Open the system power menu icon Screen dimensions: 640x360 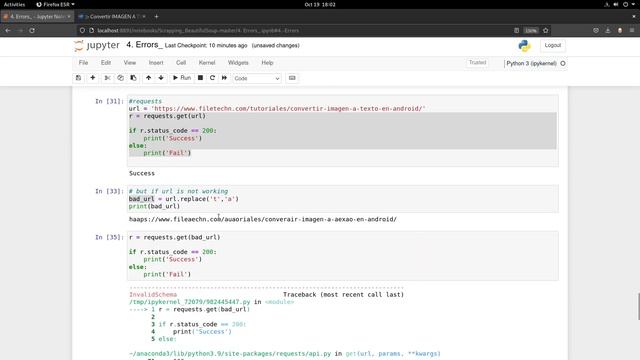point(625,4)
